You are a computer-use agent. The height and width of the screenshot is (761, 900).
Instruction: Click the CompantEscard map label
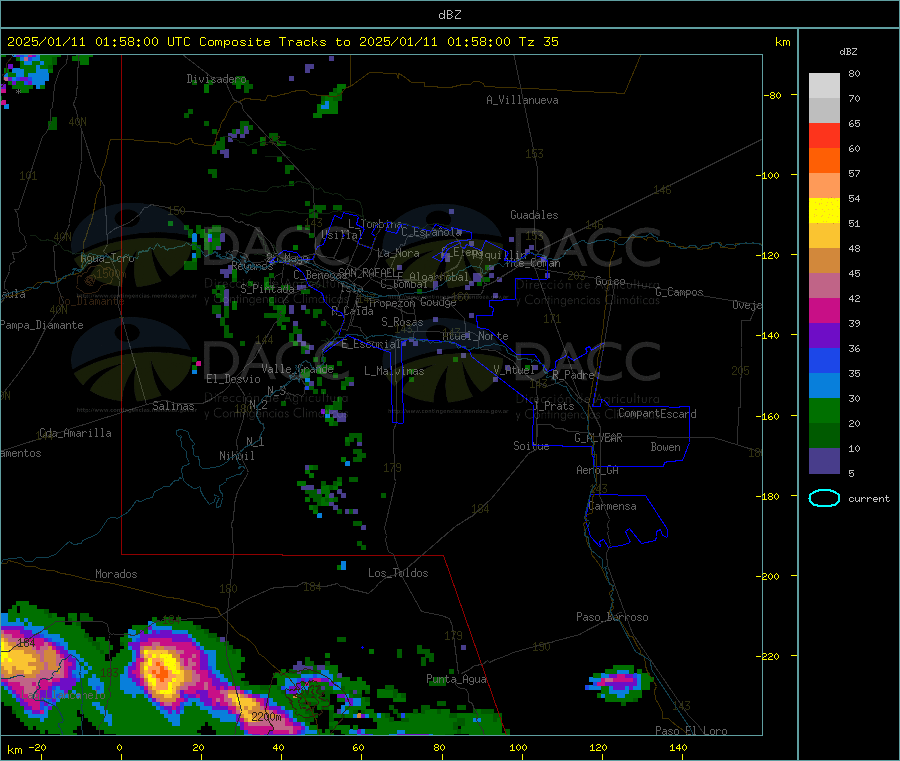(657, 413)
